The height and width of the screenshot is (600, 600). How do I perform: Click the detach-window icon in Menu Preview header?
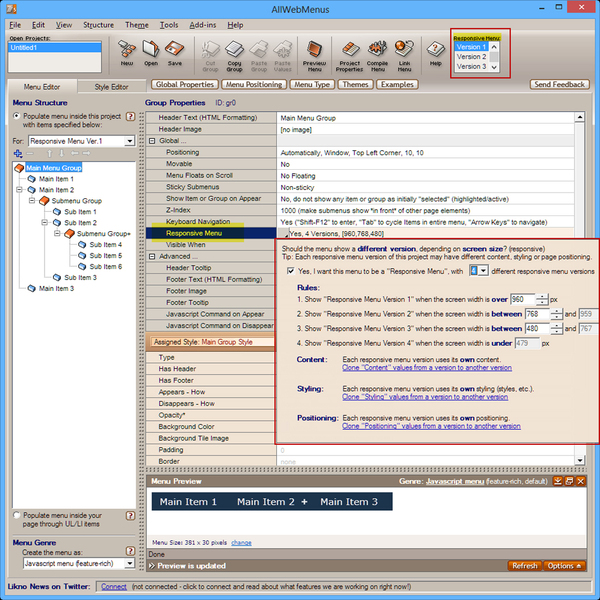click(569, 481)
